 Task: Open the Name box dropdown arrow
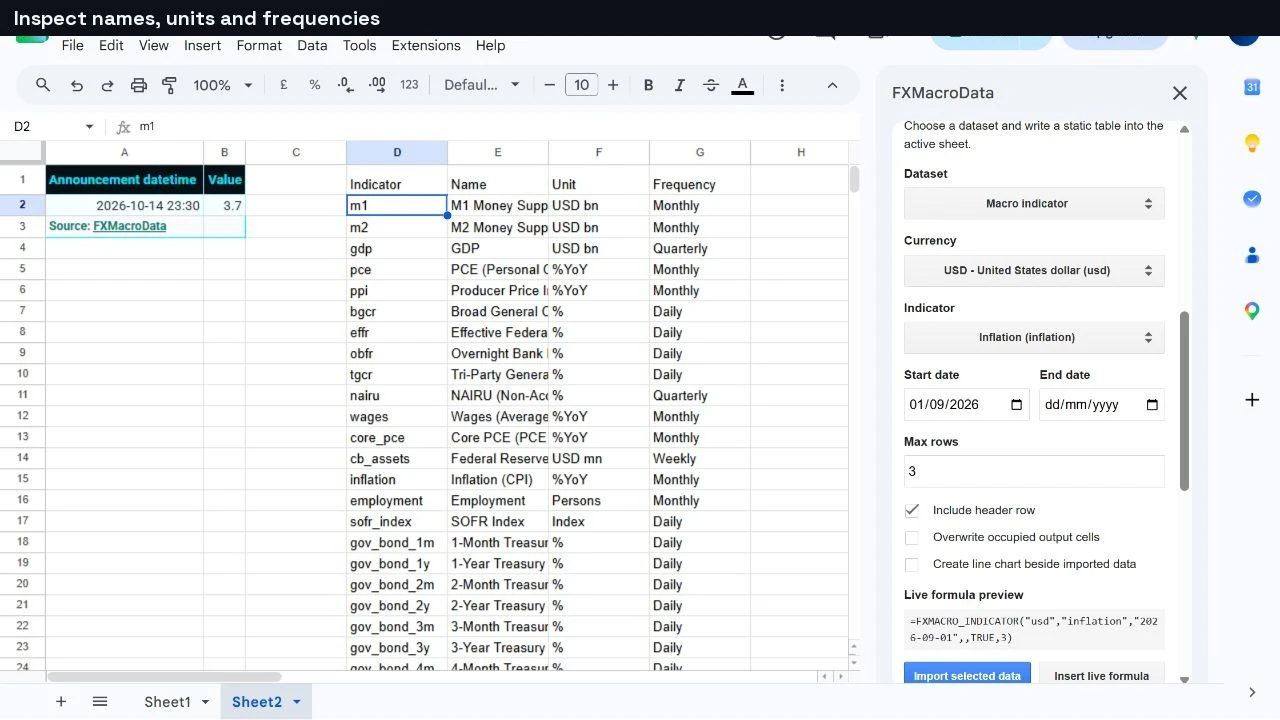pos(89,127)
